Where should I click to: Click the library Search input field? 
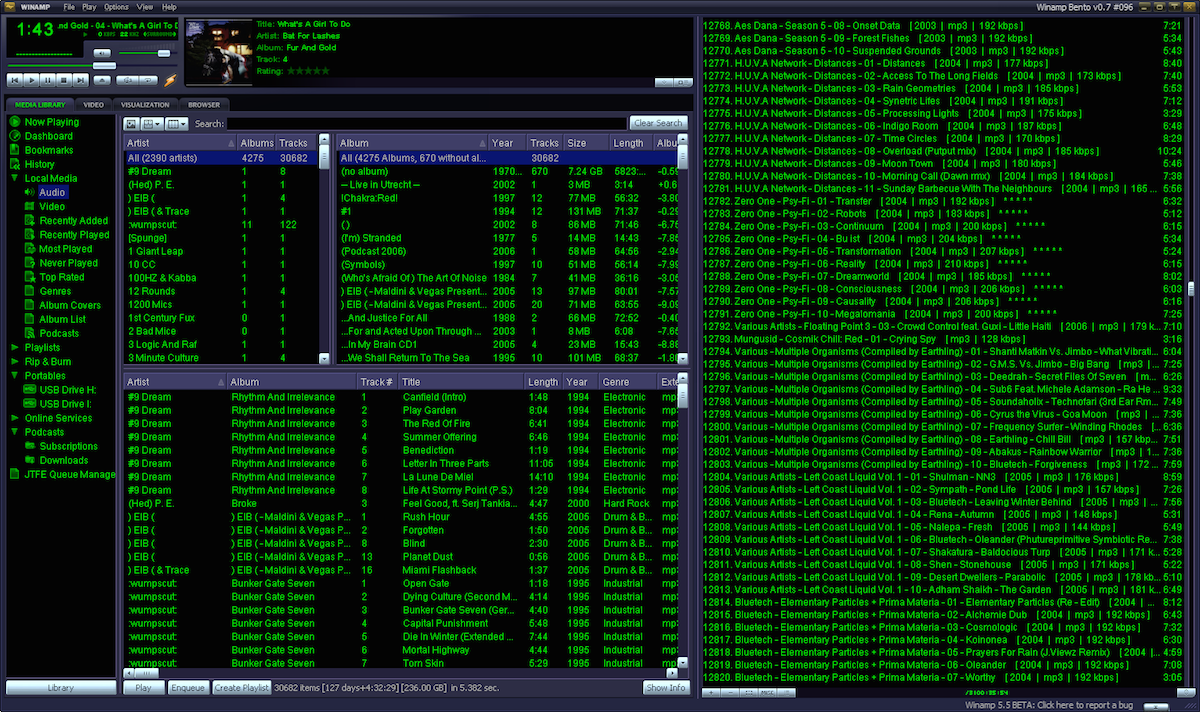(427, 124)
